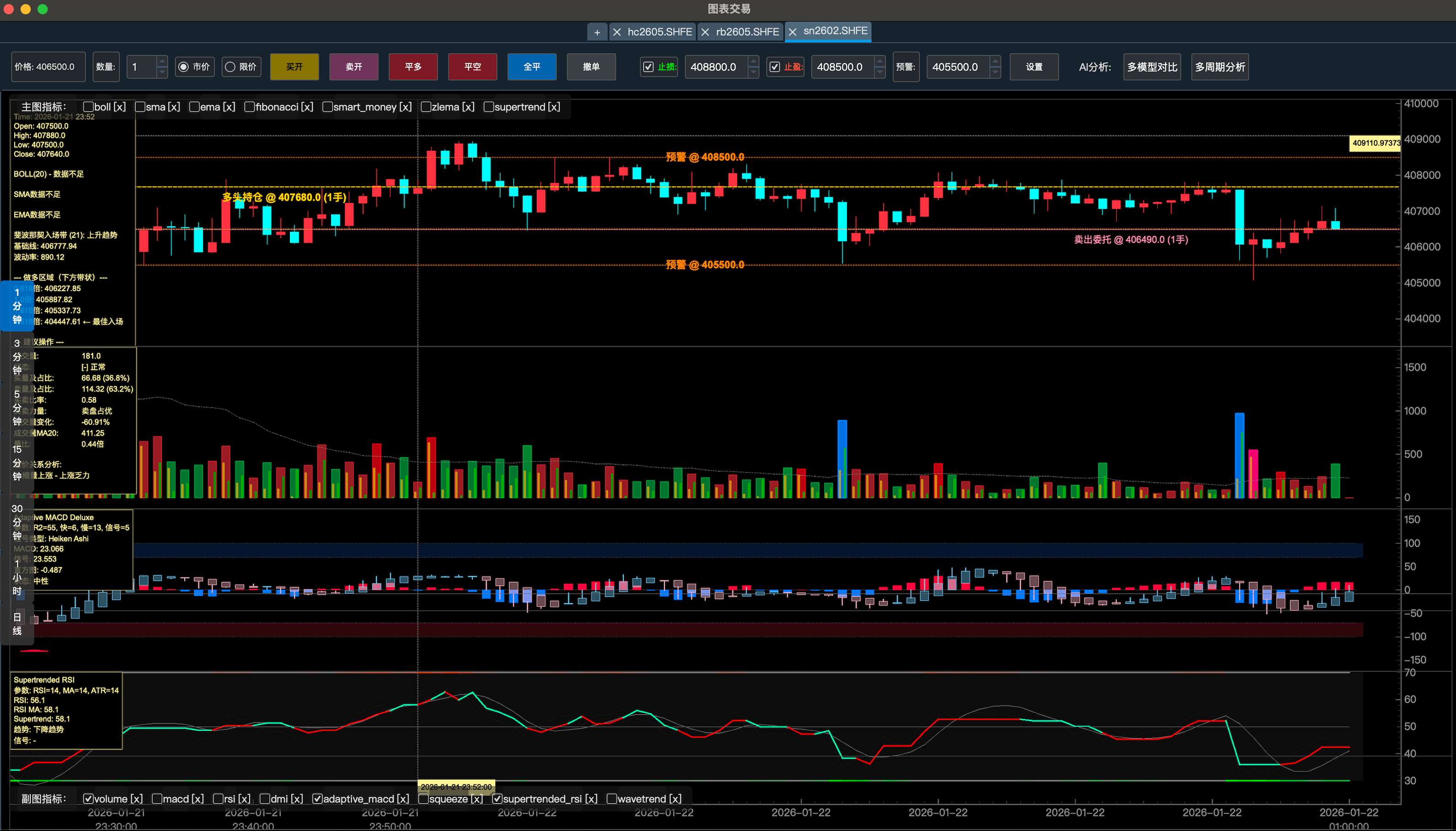Enable the stop-loss checkbox

coord(648,67)
